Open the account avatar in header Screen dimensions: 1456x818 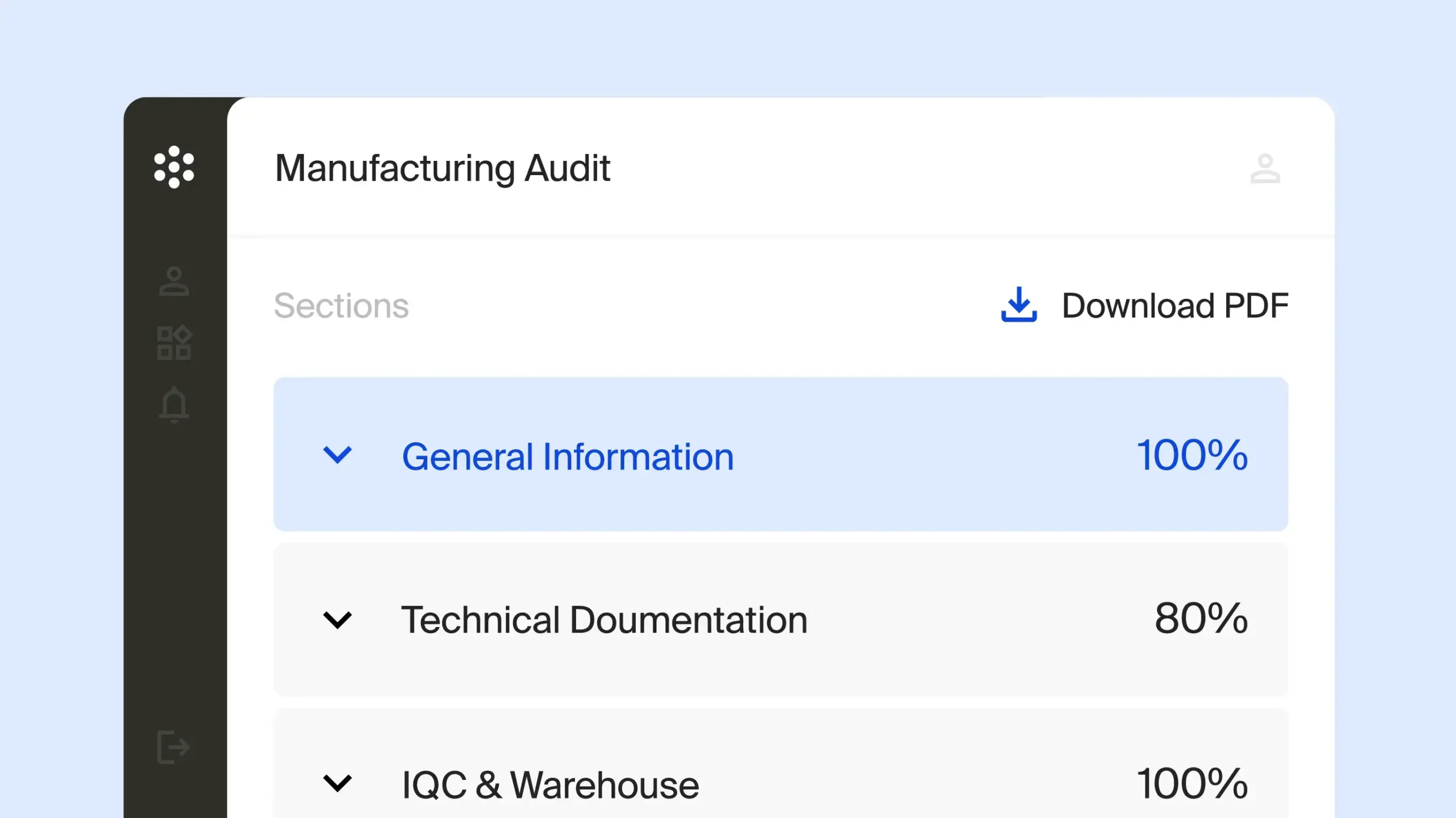tap(1265, 168)
